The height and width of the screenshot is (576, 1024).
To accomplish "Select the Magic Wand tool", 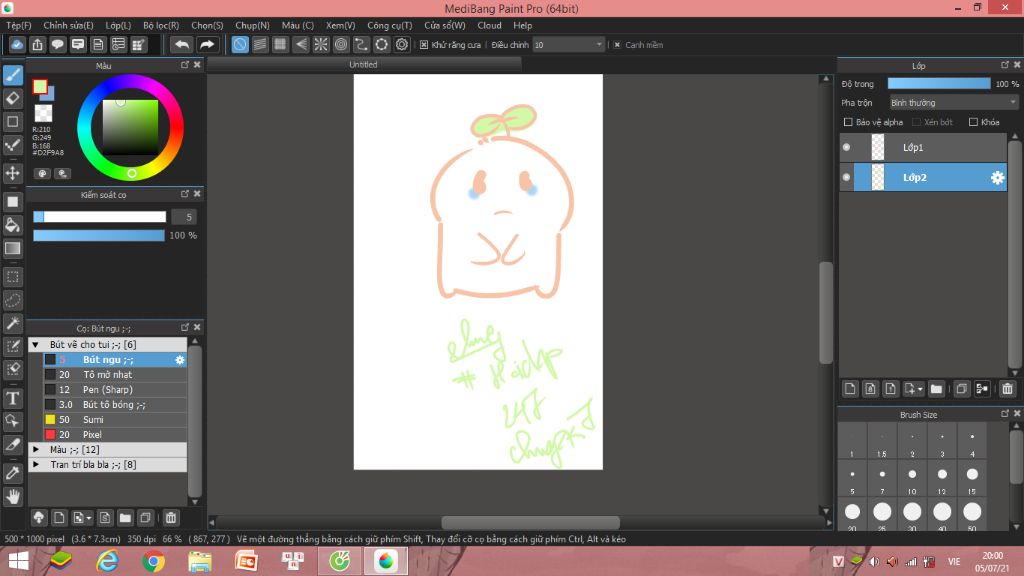I will 12,323.
